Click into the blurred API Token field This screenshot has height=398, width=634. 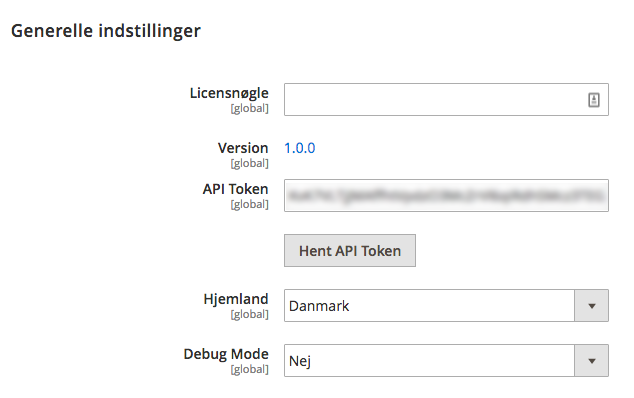(x=446, y=195)
